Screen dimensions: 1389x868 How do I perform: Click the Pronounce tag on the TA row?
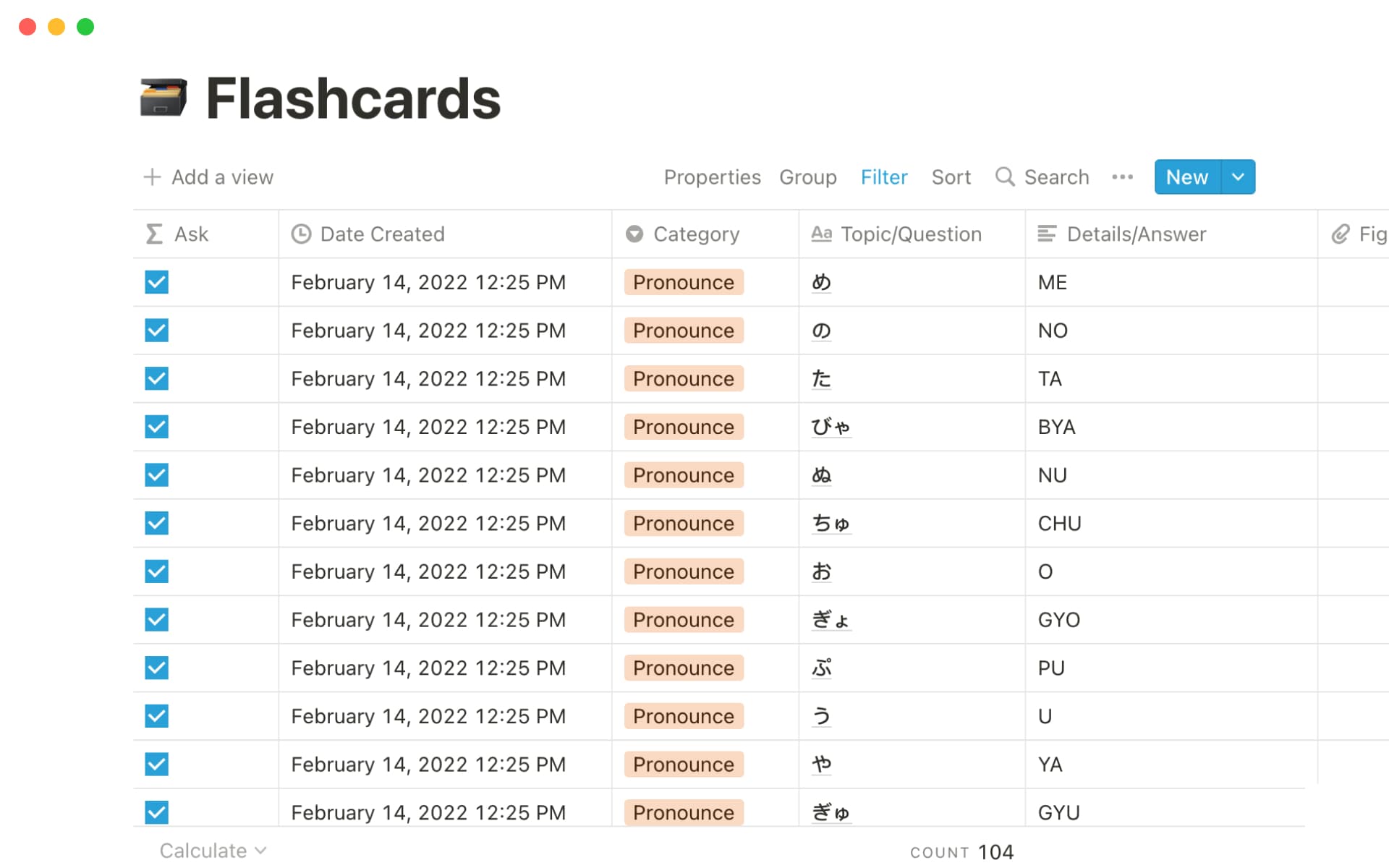coord(683,378)
